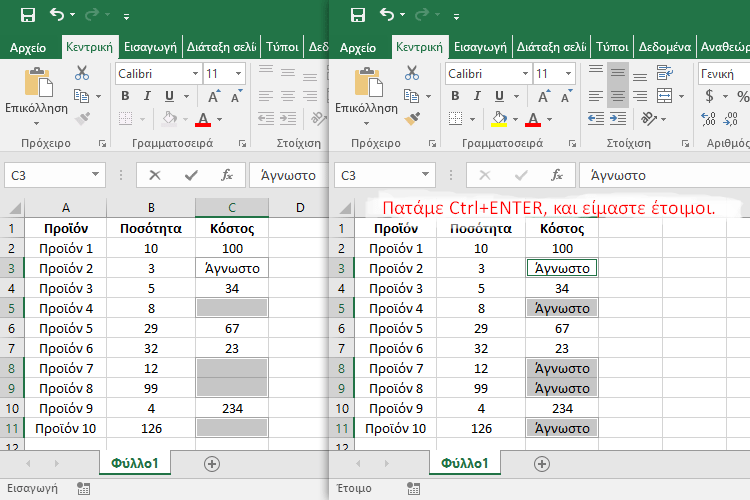
Task: Click Enter checkmark in left formula bar
Action: coord(191,175)
